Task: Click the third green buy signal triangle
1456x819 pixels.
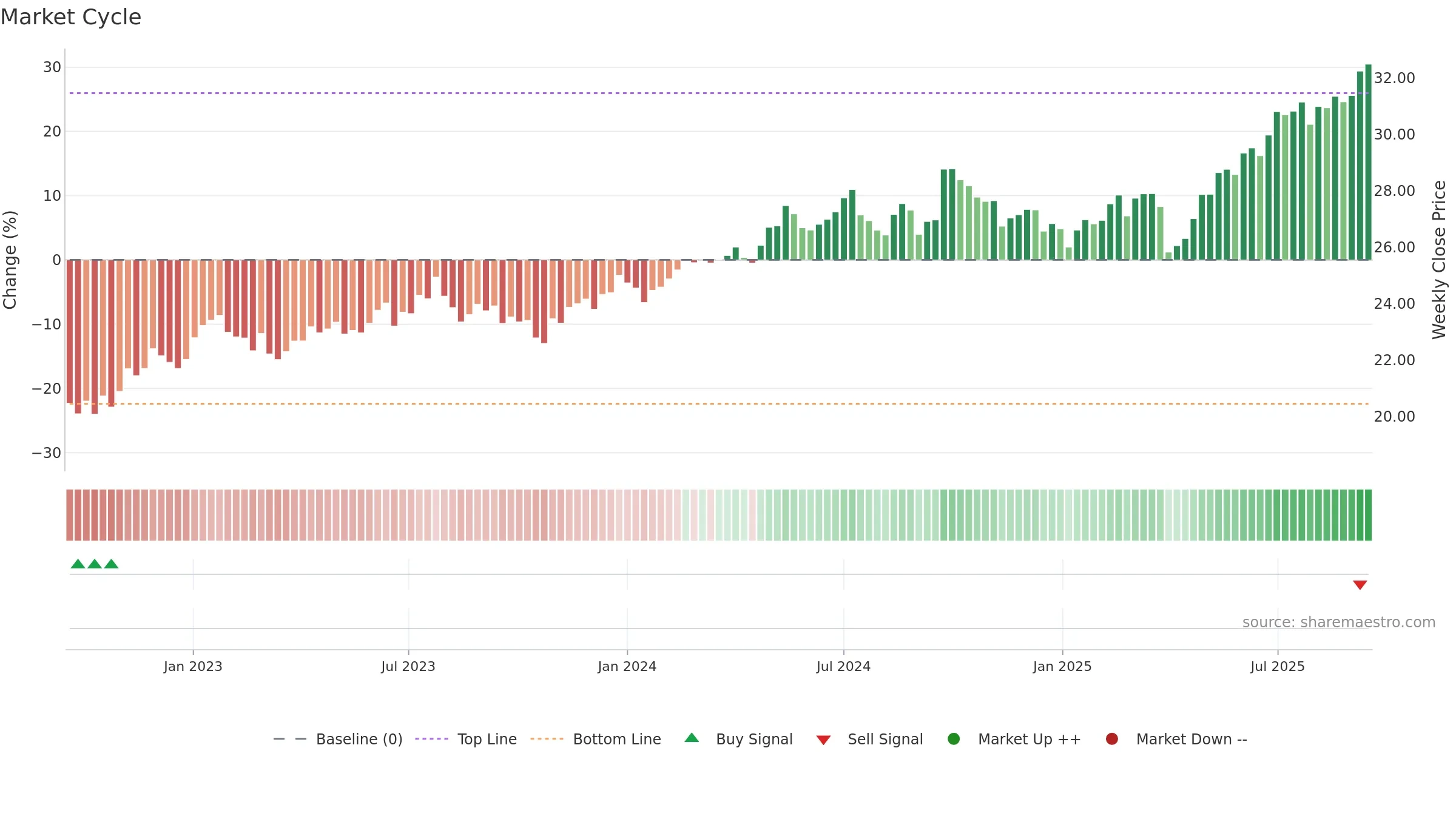Action: pyautogui.click(x=111, y=564)
